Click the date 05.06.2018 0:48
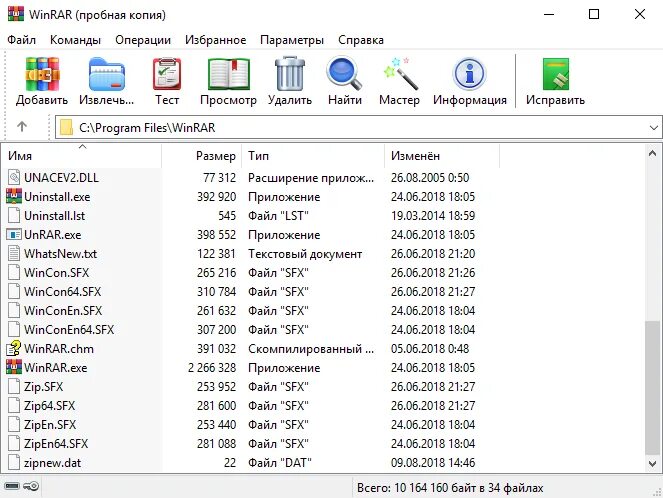 click(x=430, y=348)
